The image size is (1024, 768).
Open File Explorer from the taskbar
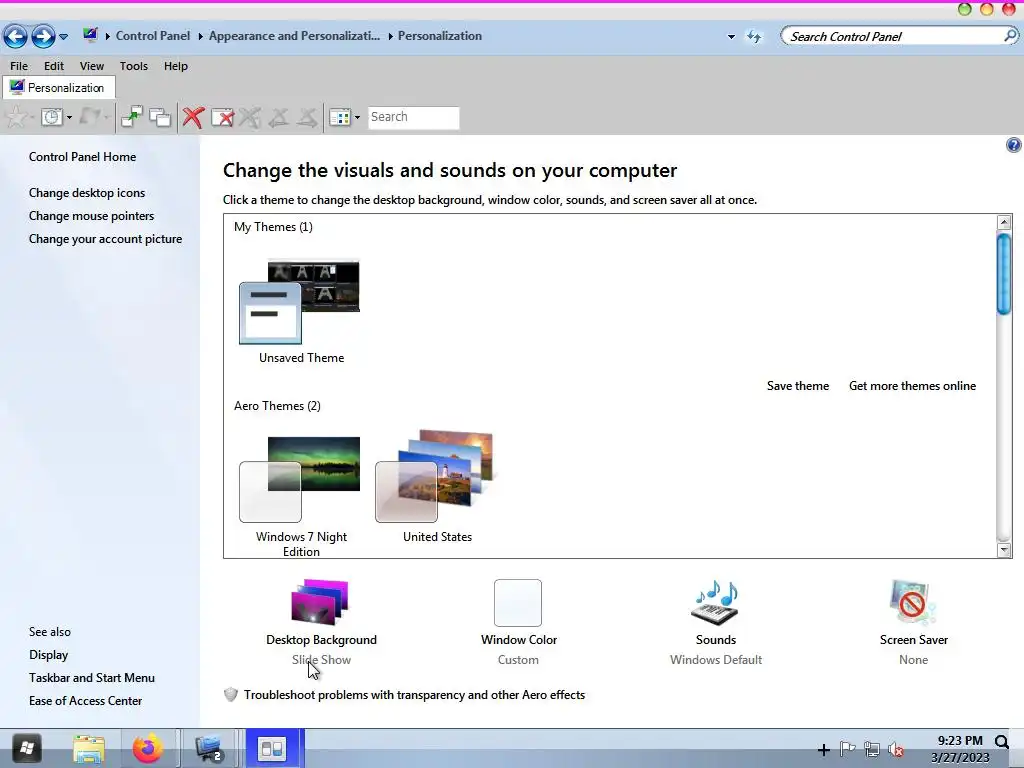pos(89,748)
